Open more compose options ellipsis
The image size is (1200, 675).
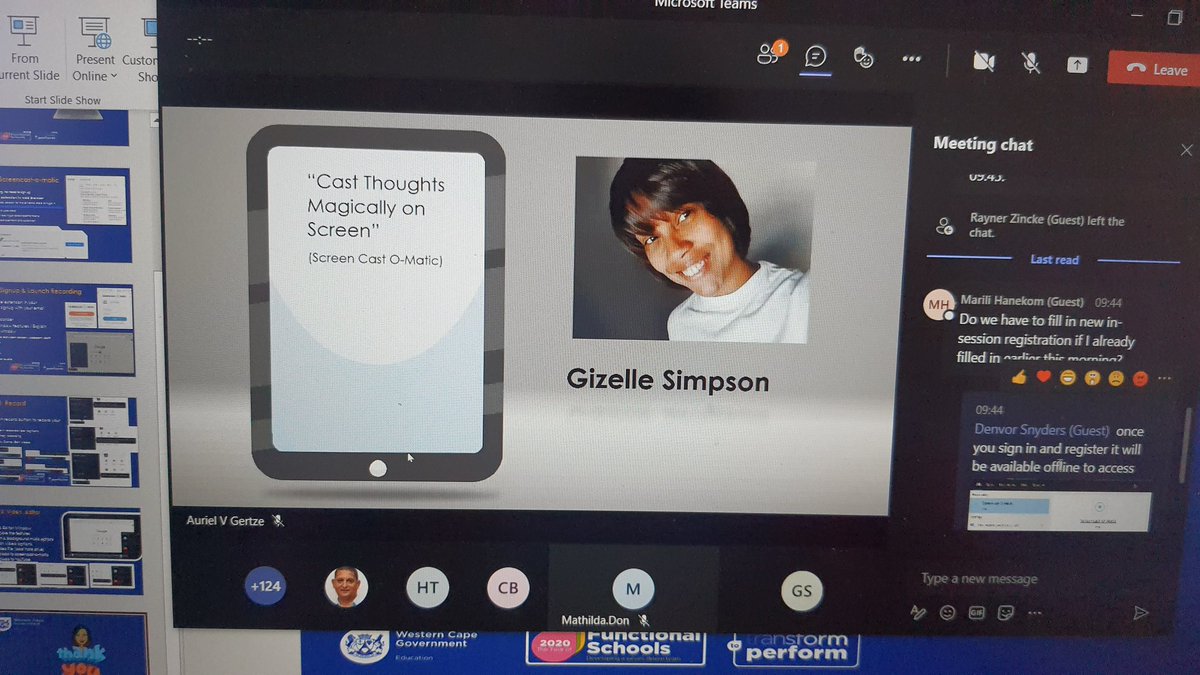click(x=1033, y=613)
